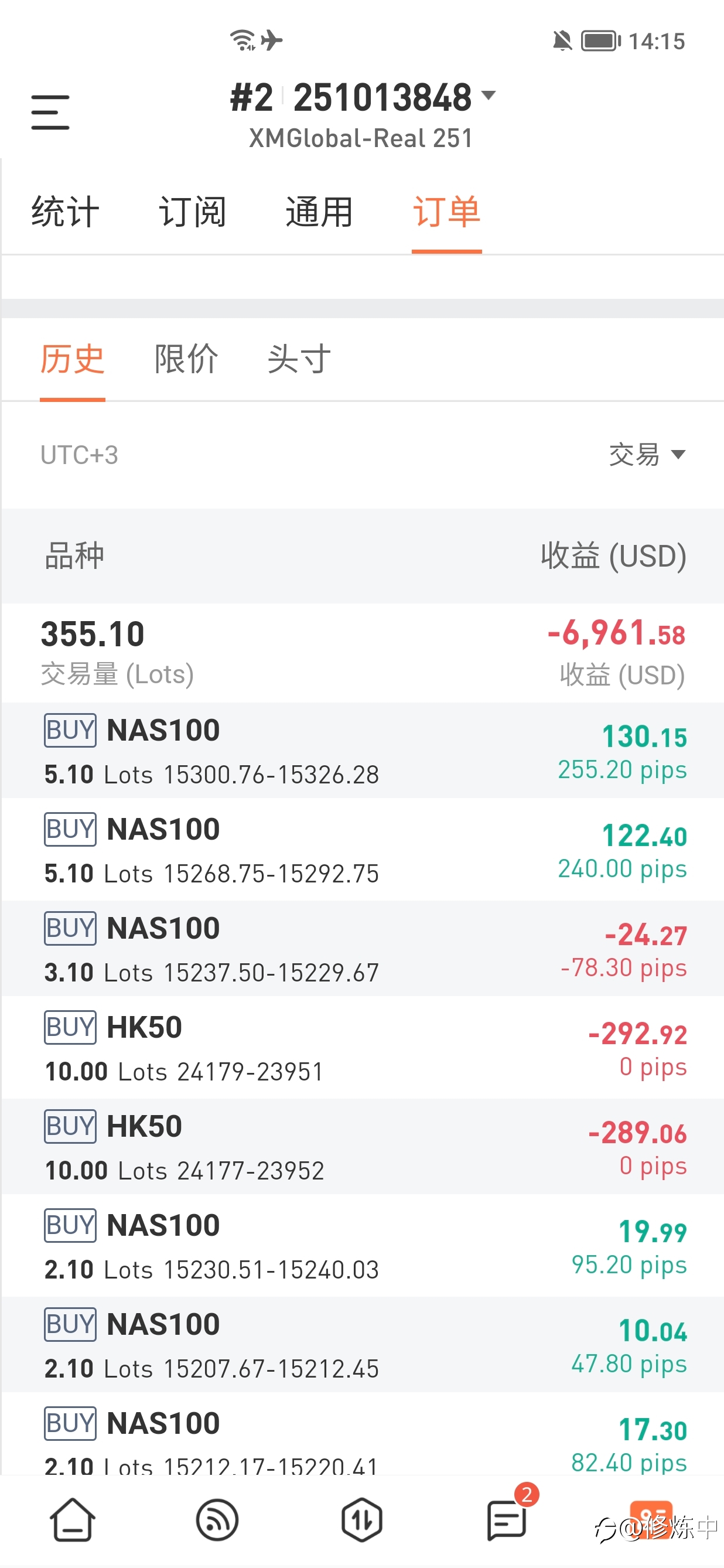724x1568 pixels.
Task: Tap the muted notification bell icon
Action: point(562,42)
